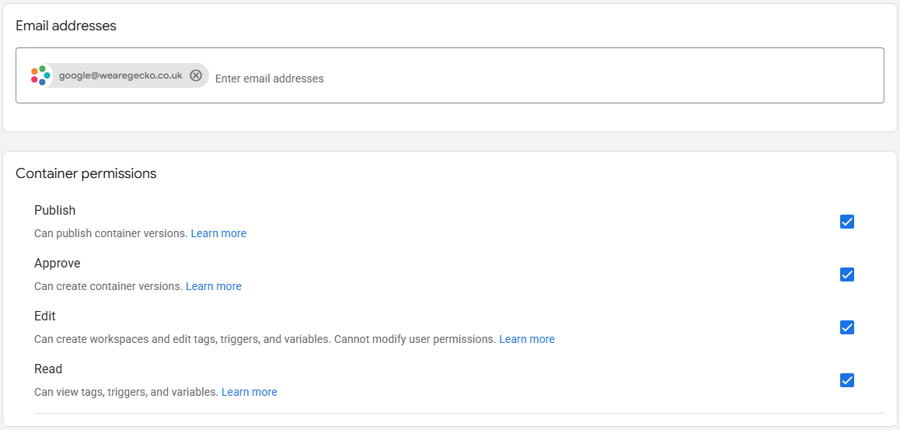This screenshot has width=900, height=430.
Task: Click the Container permissions section heading
Action: (86, 174)
